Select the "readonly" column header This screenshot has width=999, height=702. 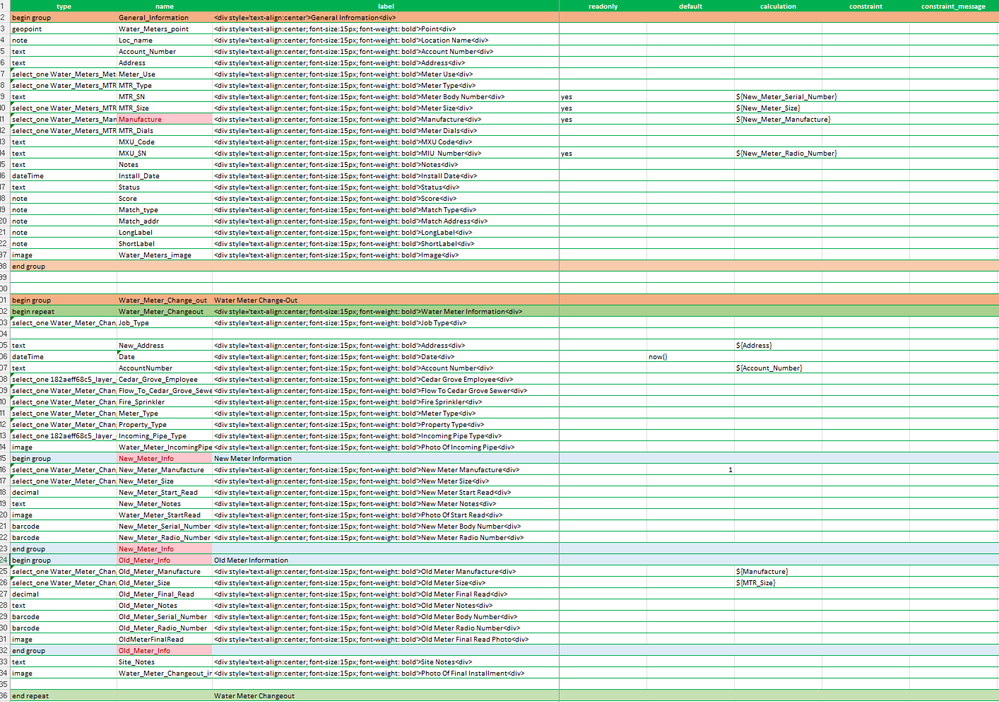[x=604, y=6]
